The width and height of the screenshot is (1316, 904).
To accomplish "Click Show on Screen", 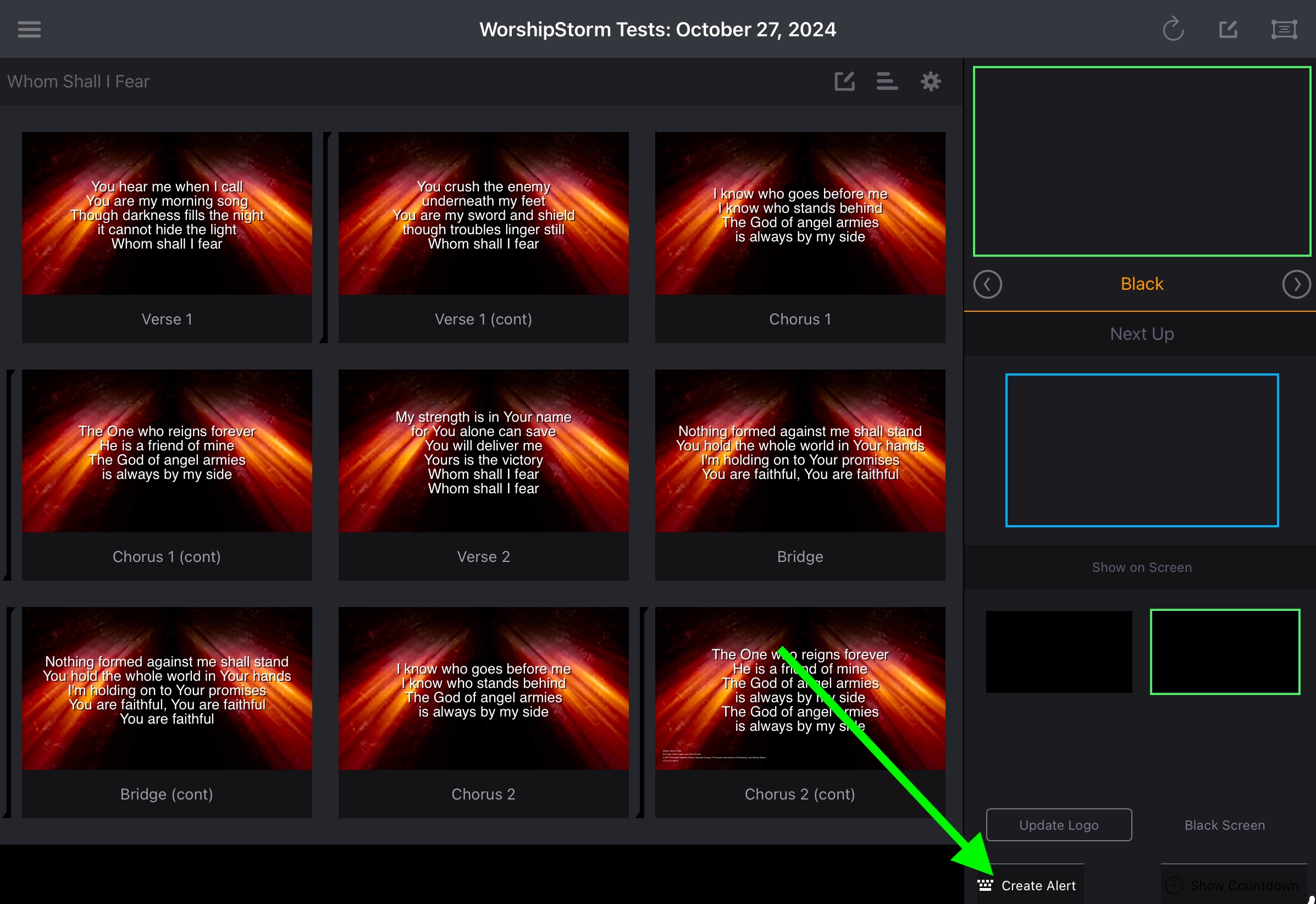I will [1142, 567].
